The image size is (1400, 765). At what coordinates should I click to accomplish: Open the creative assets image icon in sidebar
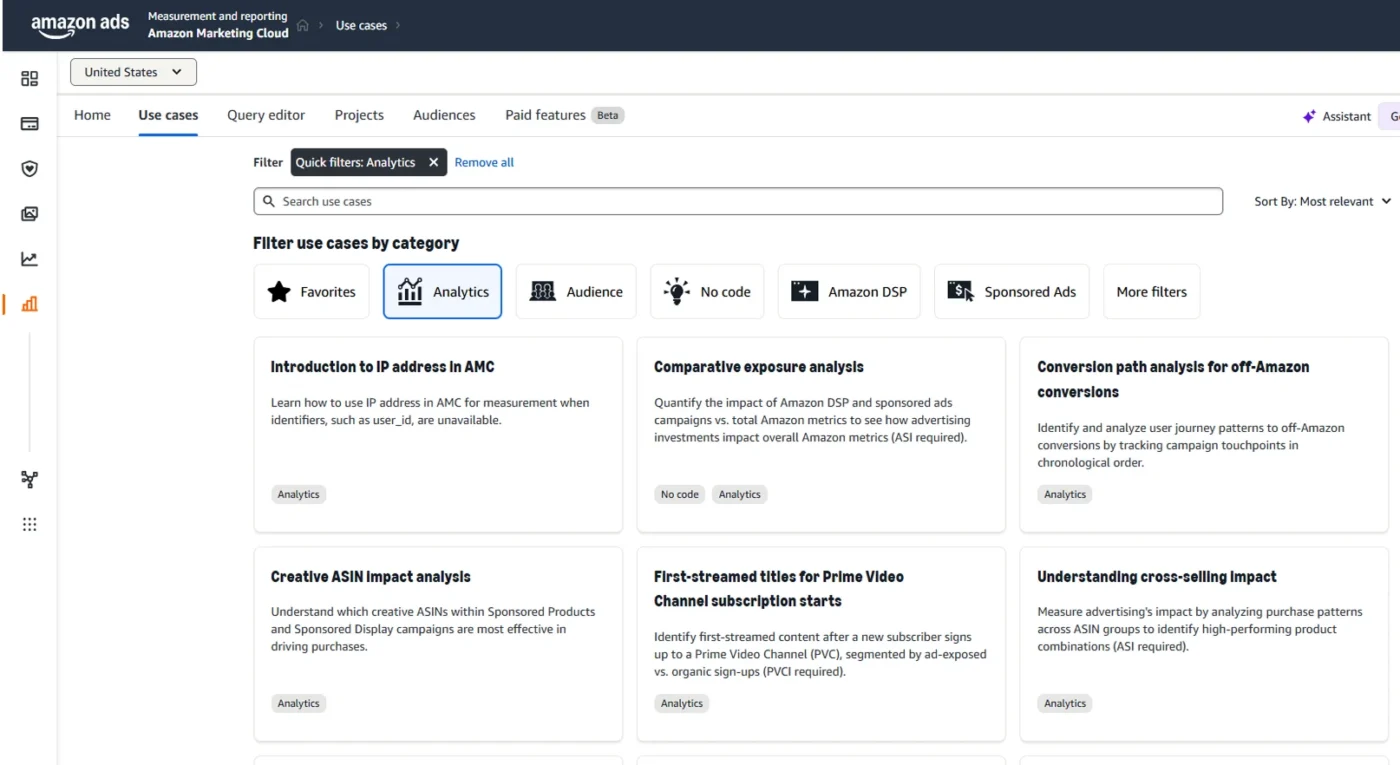point(29,213)
